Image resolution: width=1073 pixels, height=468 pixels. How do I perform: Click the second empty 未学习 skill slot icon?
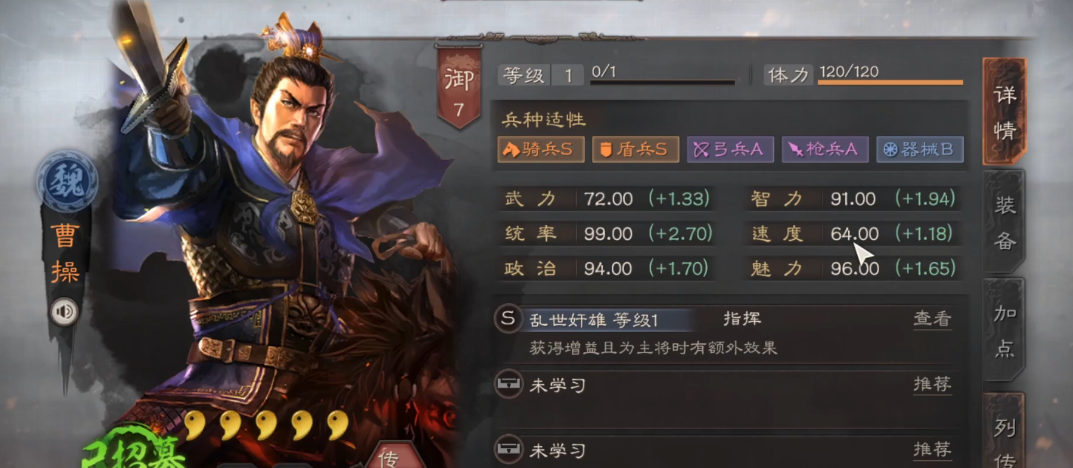click(x=507, y=450)
